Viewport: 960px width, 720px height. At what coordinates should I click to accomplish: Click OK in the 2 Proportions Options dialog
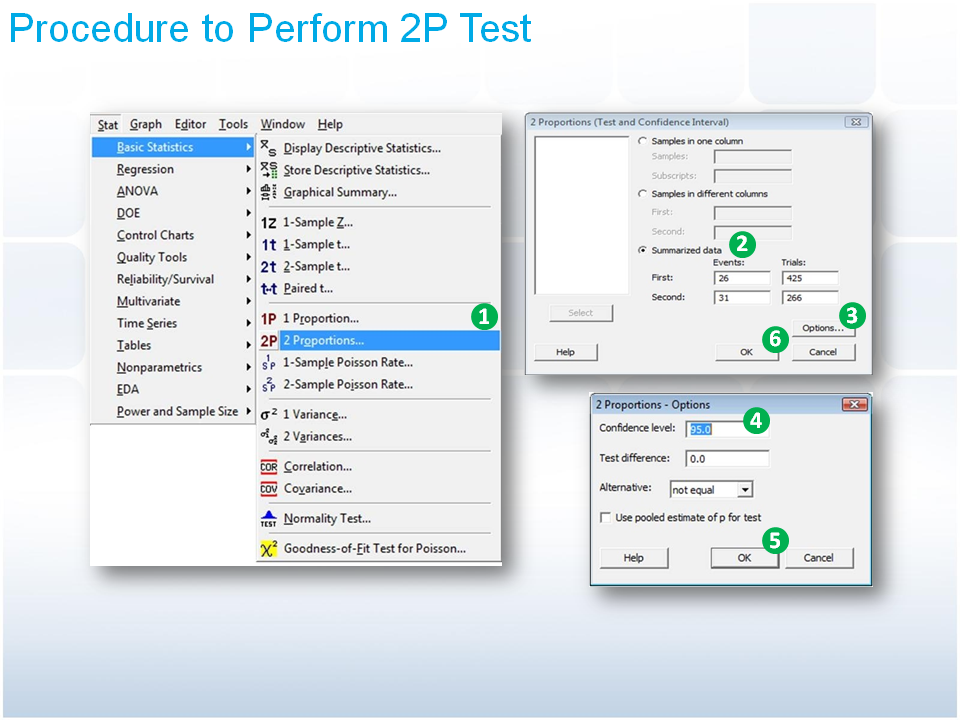744,558
